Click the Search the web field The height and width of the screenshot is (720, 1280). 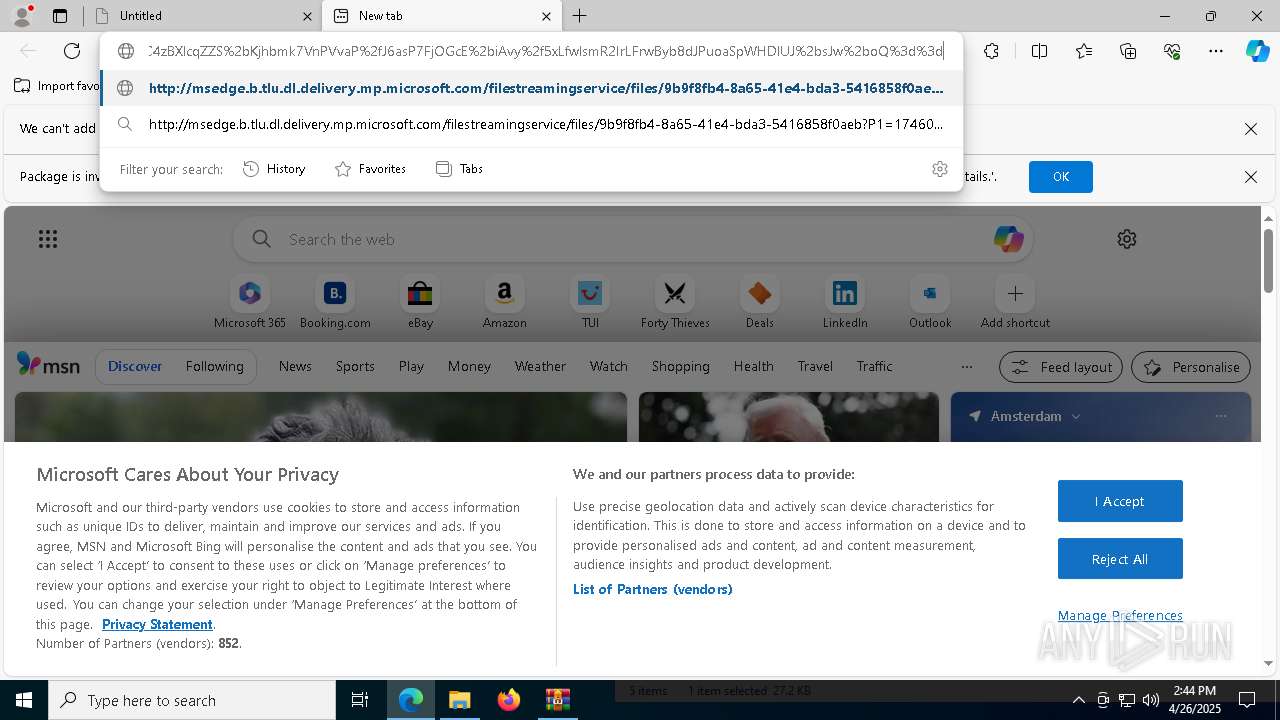(x=632, y=240)
